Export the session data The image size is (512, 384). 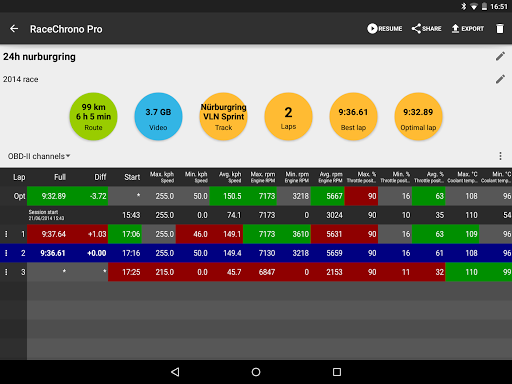(467, 29)
